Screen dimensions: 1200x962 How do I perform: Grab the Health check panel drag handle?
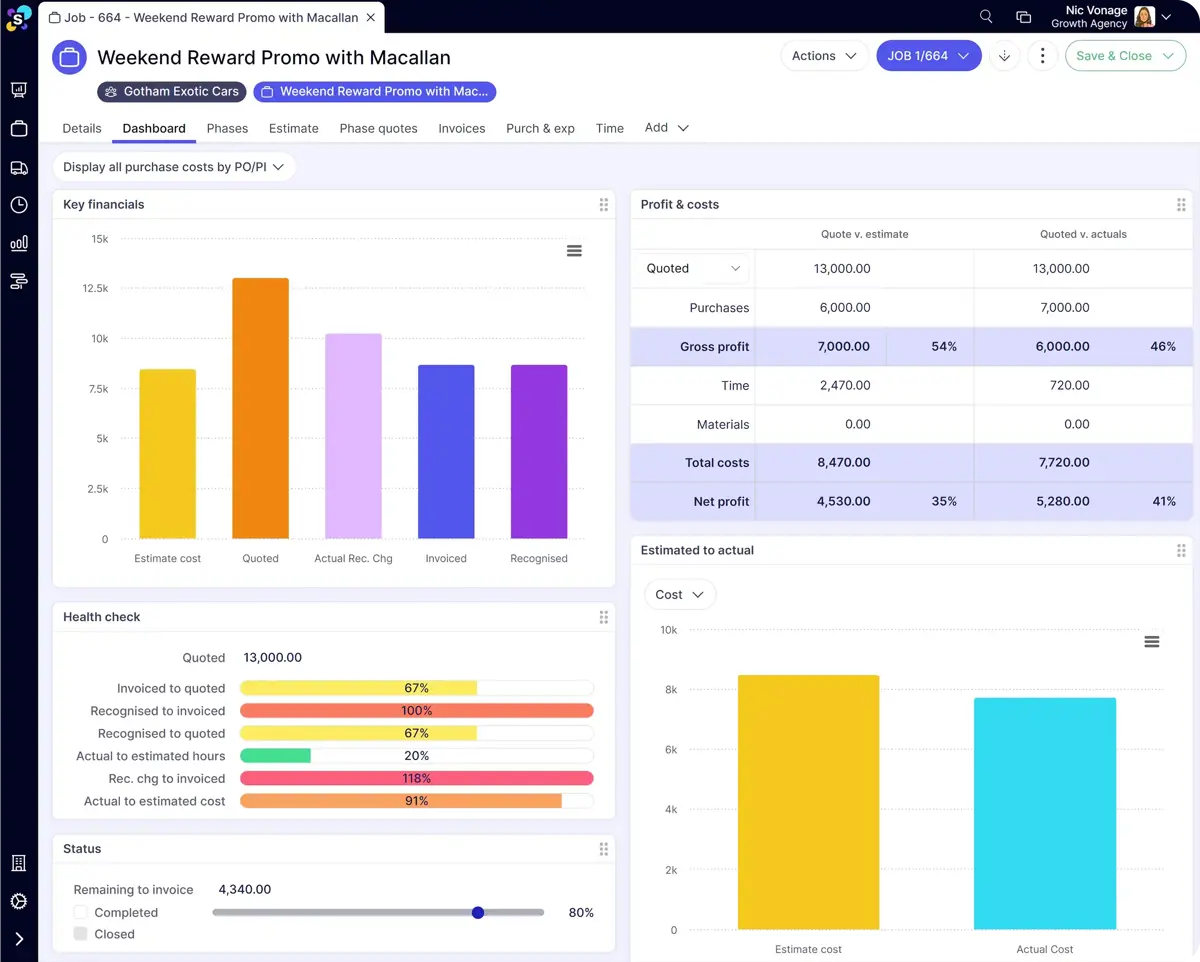click(603, 617)
